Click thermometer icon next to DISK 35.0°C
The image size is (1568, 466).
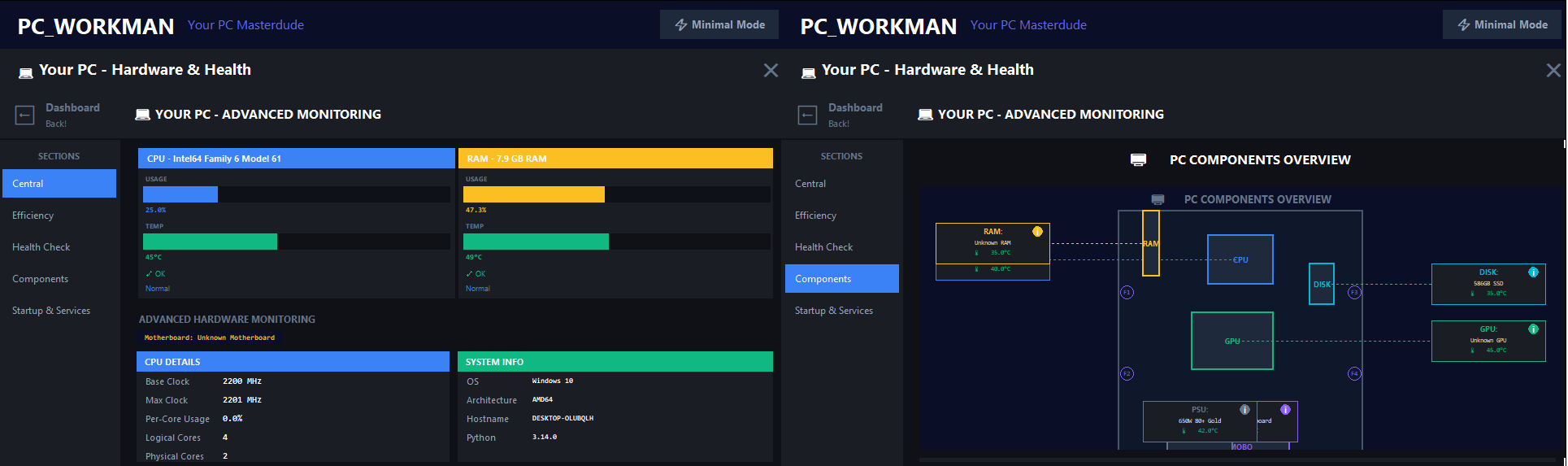point(1472,294)
